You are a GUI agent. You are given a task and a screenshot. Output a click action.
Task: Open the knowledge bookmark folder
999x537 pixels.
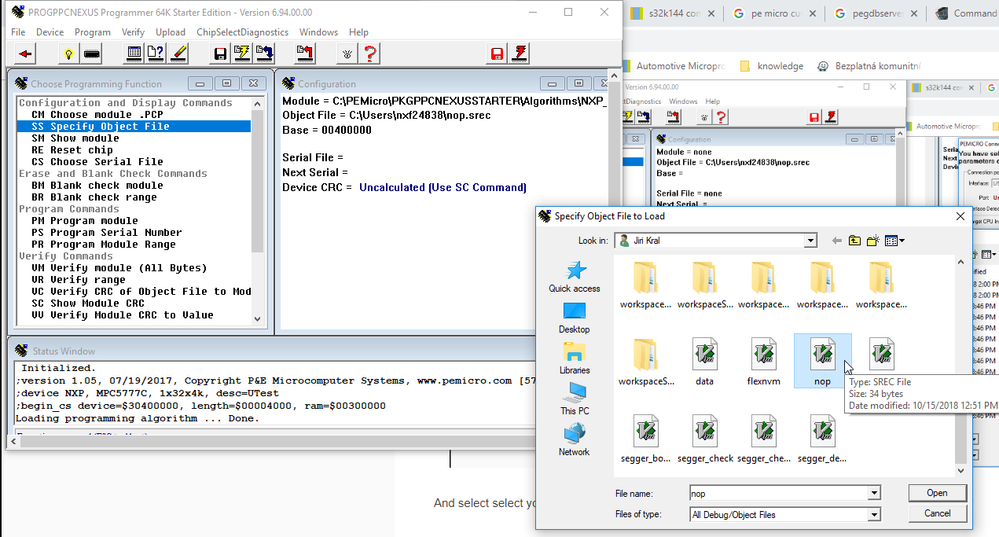(772, 66)
